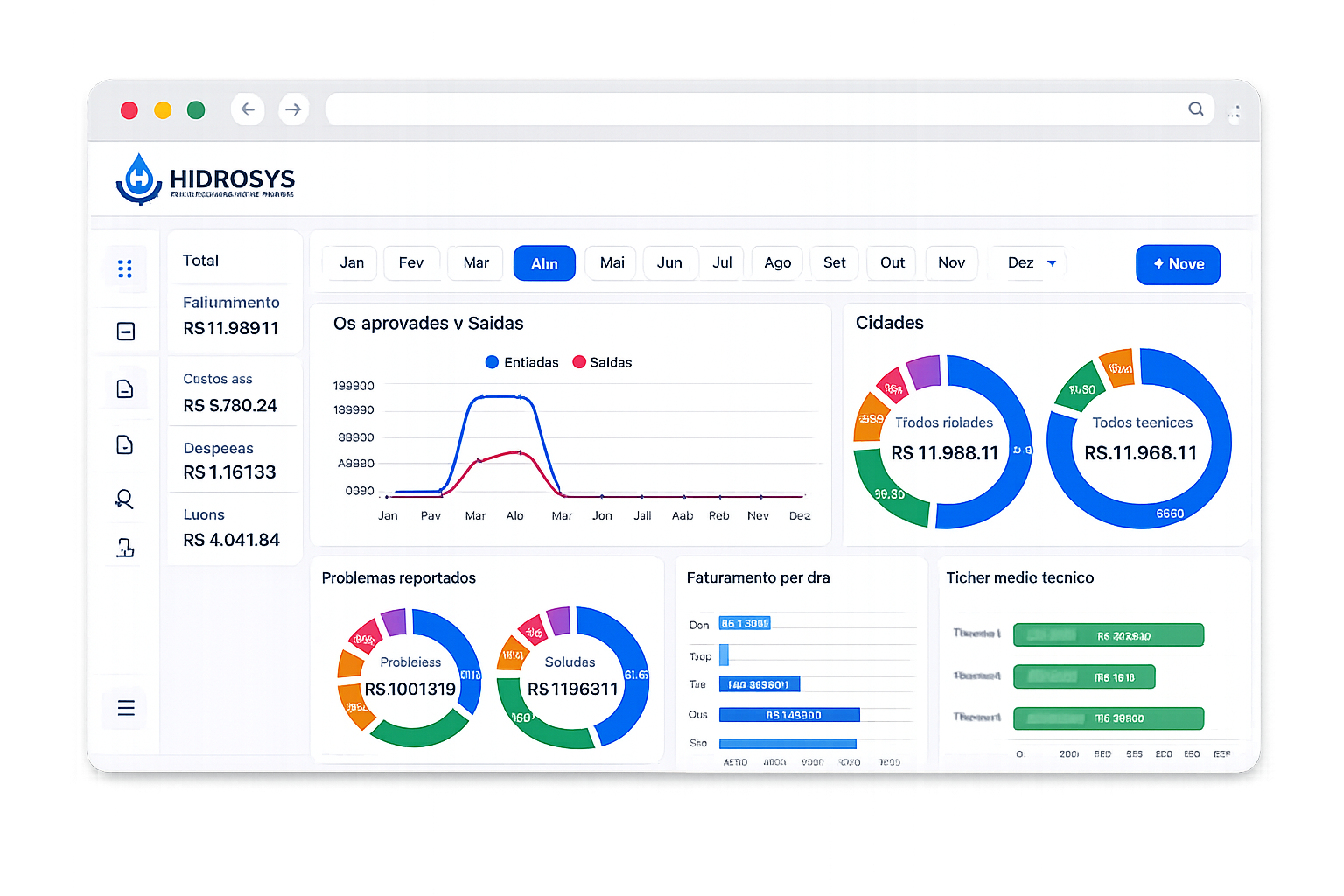Toggle the Entiadas legend blue dot
This screenshot has width=1344, height=896.
[492, 362]
